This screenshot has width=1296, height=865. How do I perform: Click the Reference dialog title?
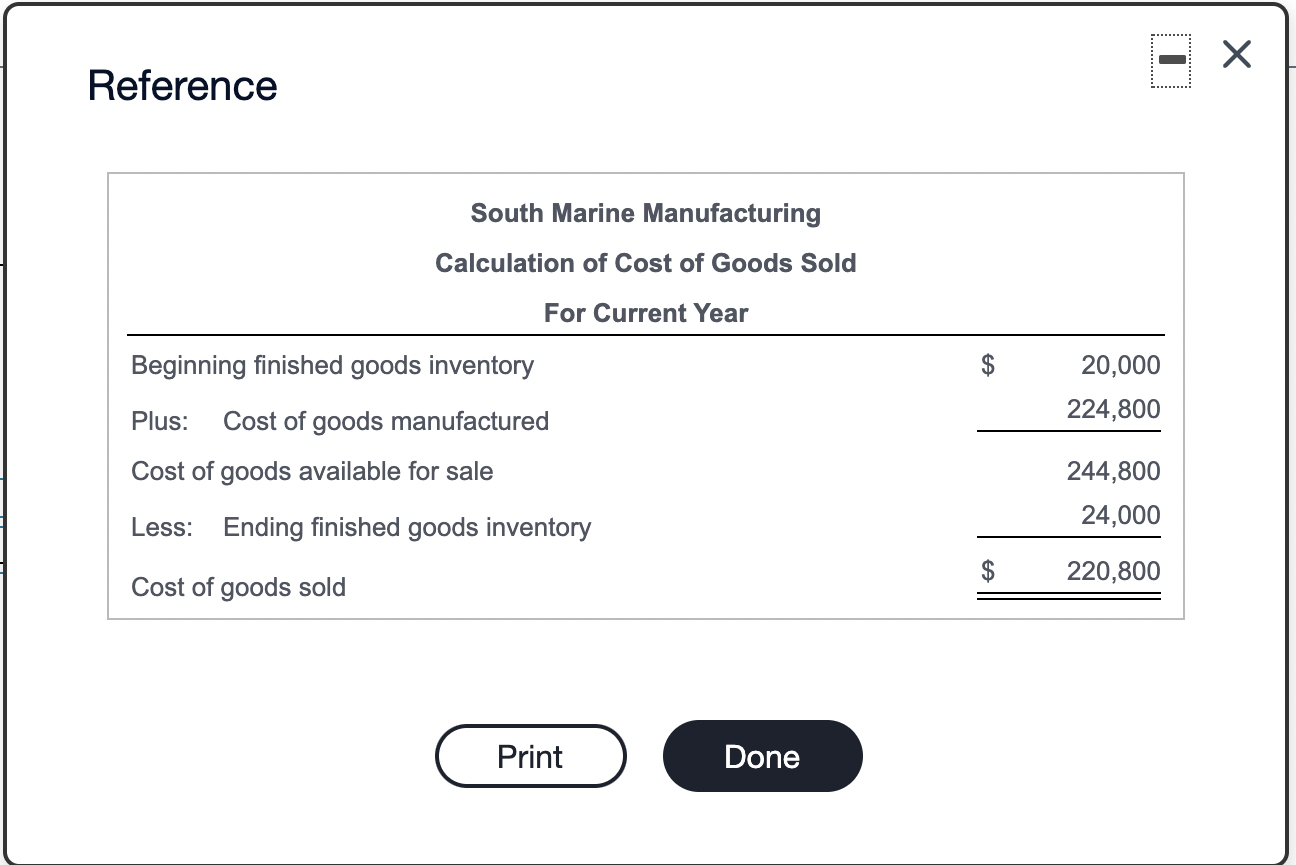[x=182, y=86]
